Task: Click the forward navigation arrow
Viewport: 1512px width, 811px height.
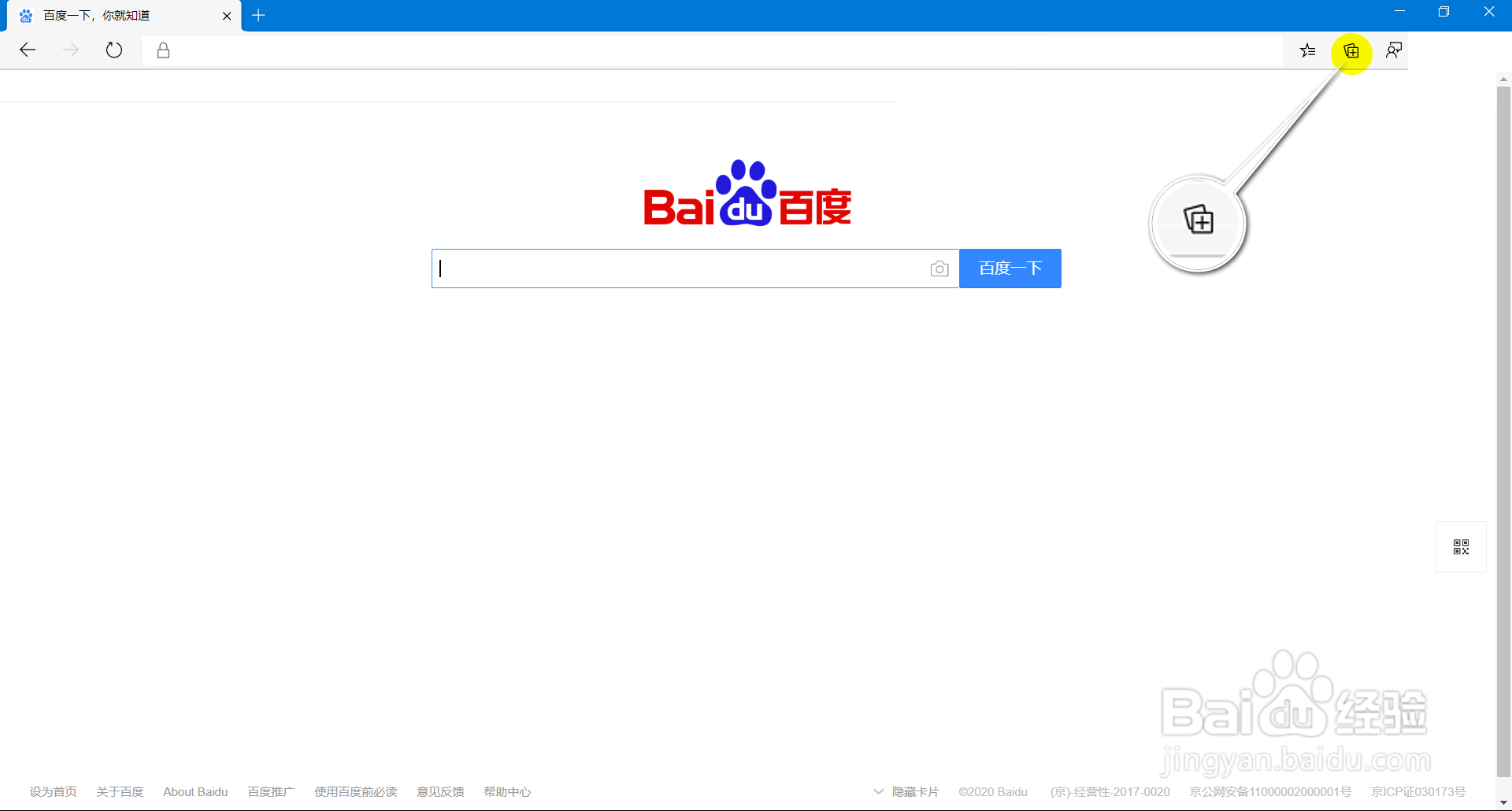Action: (x=71, y=50)
